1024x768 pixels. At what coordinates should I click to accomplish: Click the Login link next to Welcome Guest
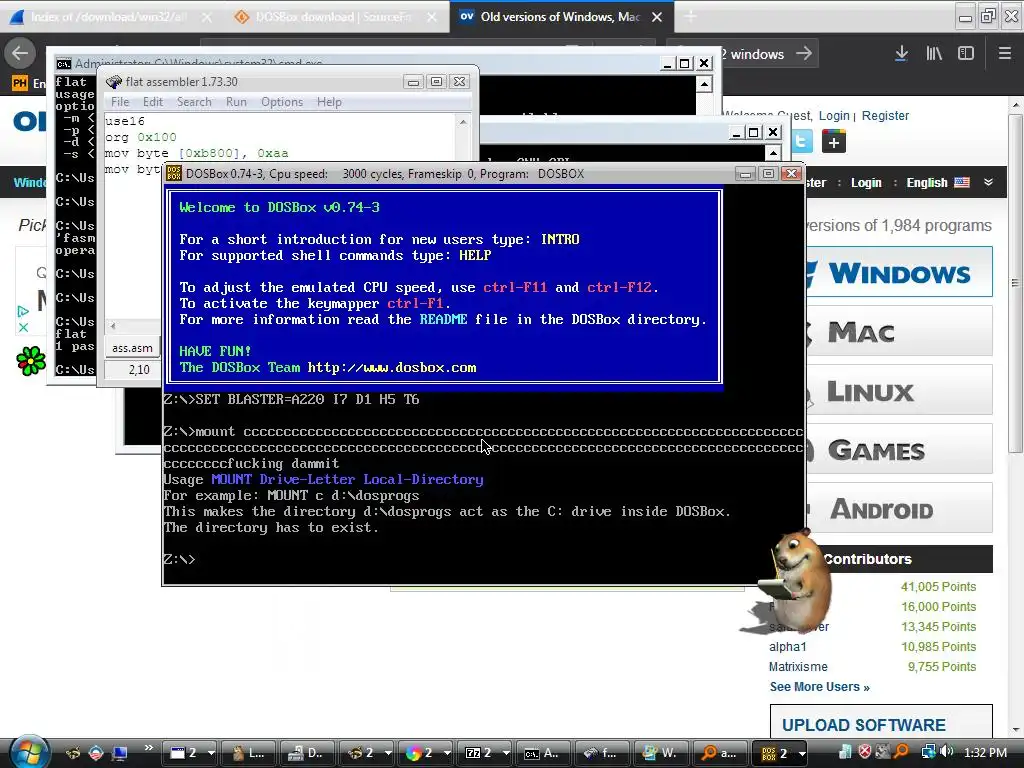click(834, 116)
